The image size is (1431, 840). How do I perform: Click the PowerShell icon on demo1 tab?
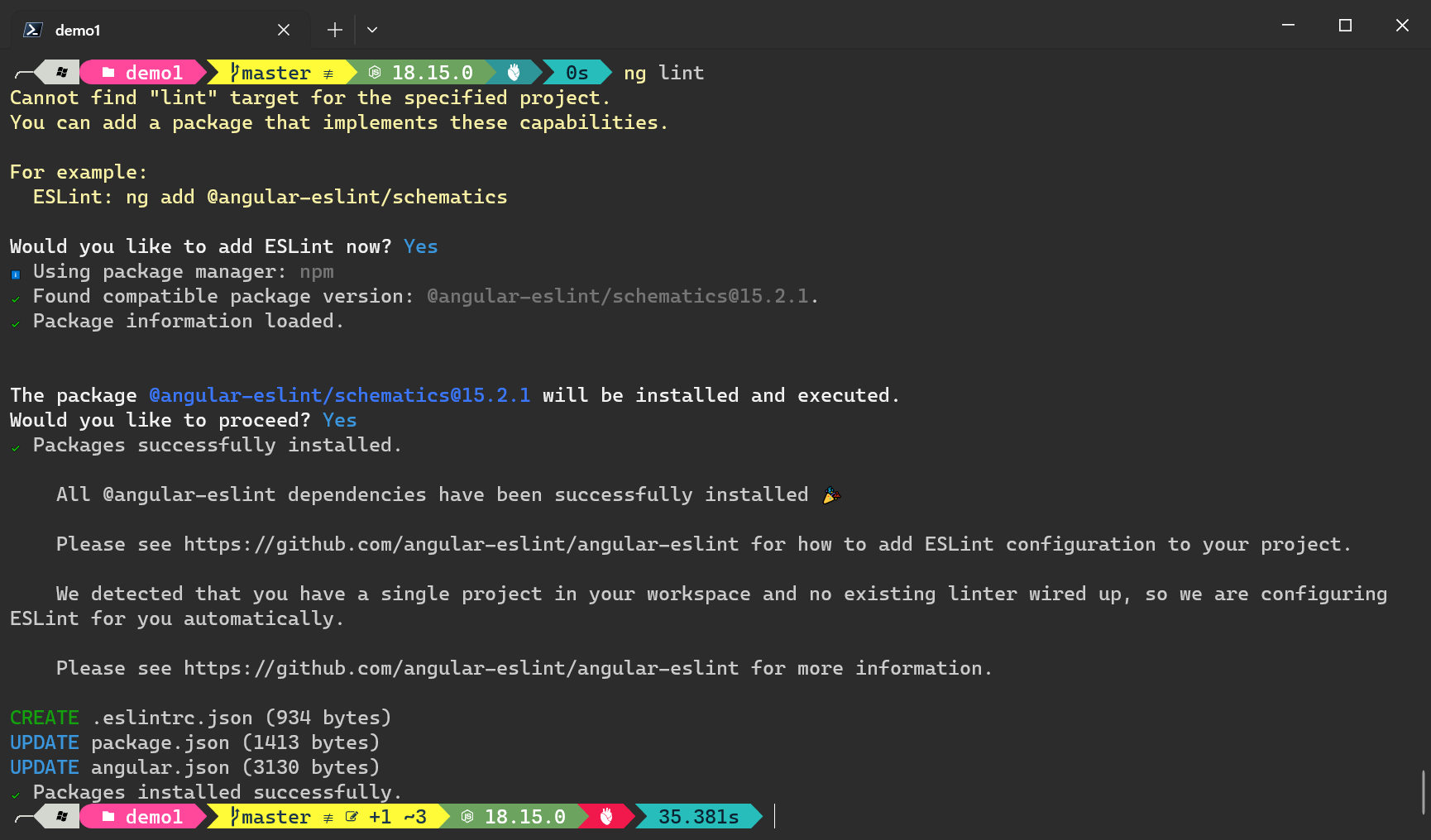tap(33, 30)
